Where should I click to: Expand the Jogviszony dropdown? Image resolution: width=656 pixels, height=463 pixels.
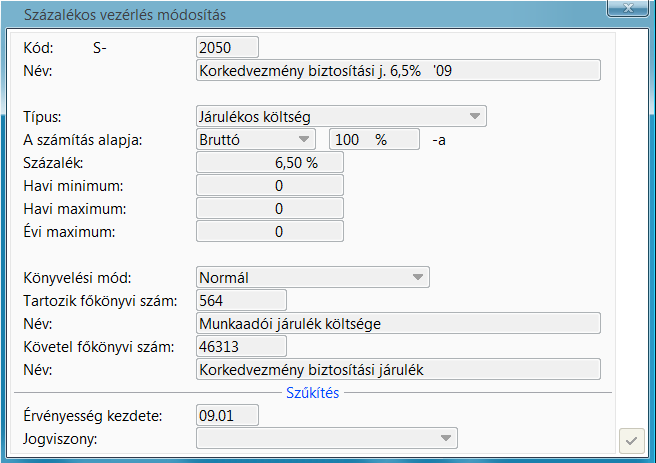point(445,437)
